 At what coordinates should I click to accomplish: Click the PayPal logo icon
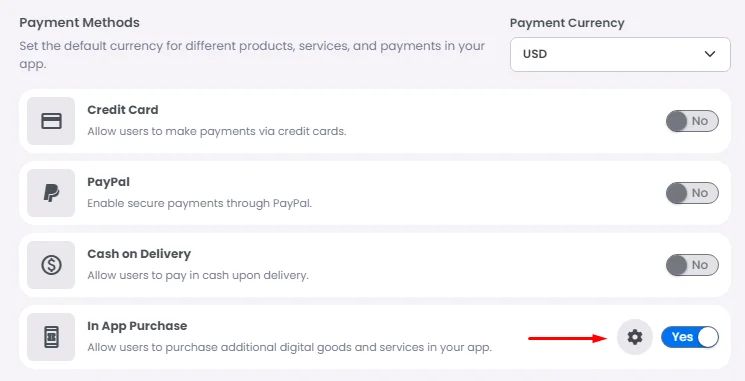pyautogui.click(x=51, y=193)
